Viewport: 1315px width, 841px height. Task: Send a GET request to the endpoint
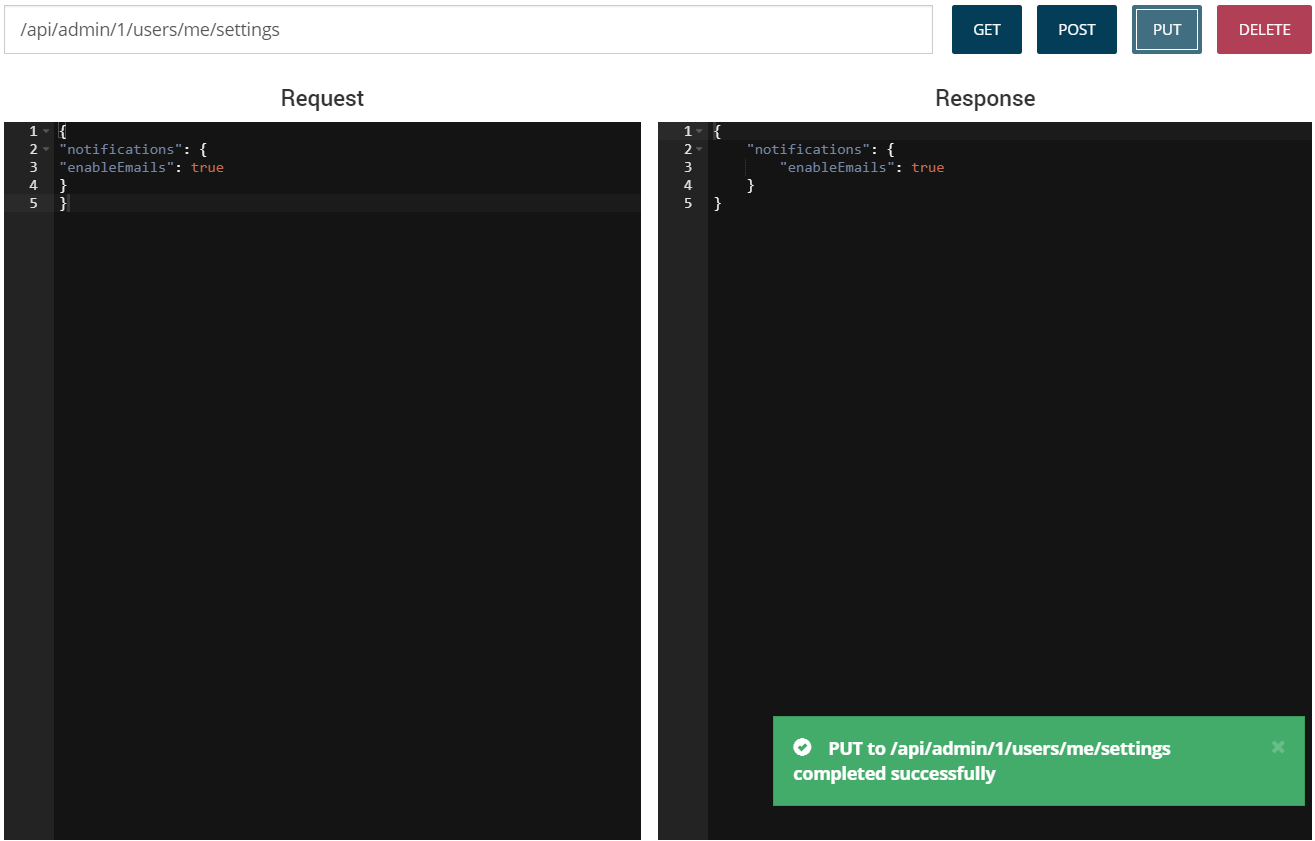pos(986,29)
